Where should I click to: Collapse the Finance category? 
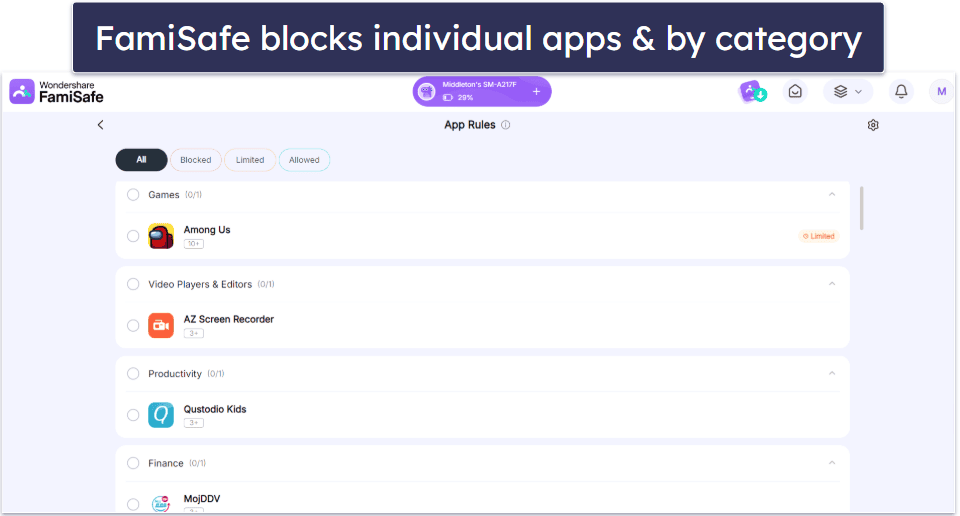(832, 463)
